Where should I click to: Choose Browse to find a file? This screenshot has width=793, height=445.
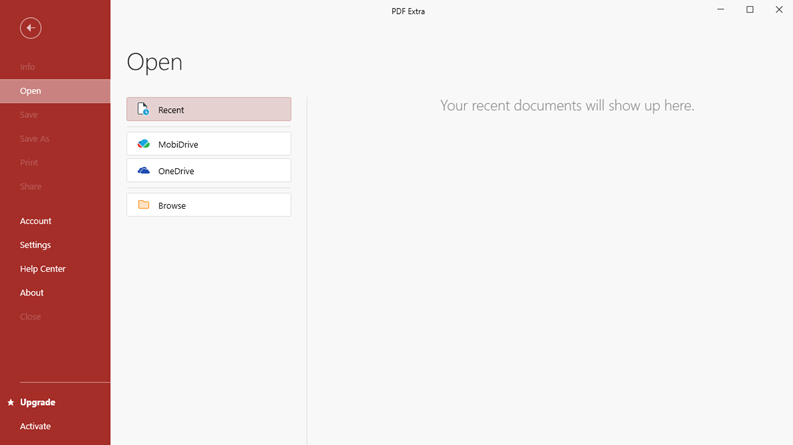tap(209, 205)
